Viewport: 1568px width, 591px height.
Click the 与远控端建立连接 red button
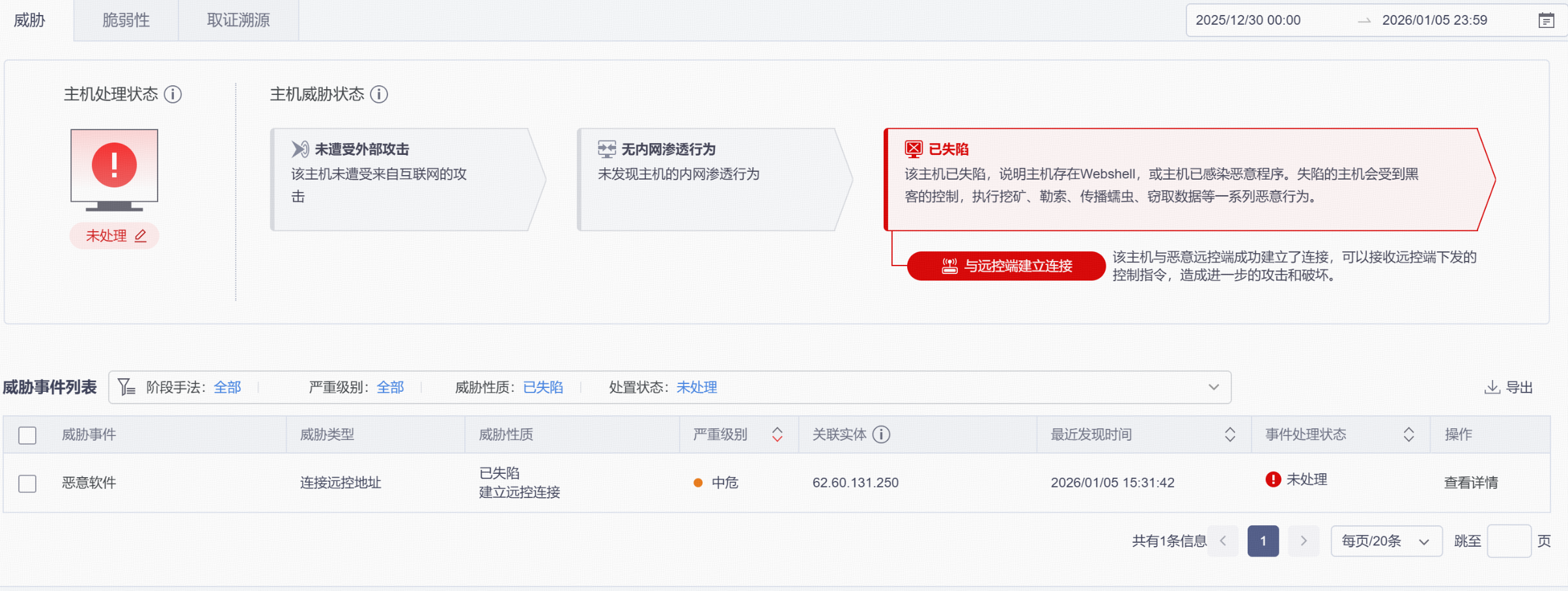[x=1005, y=266]
